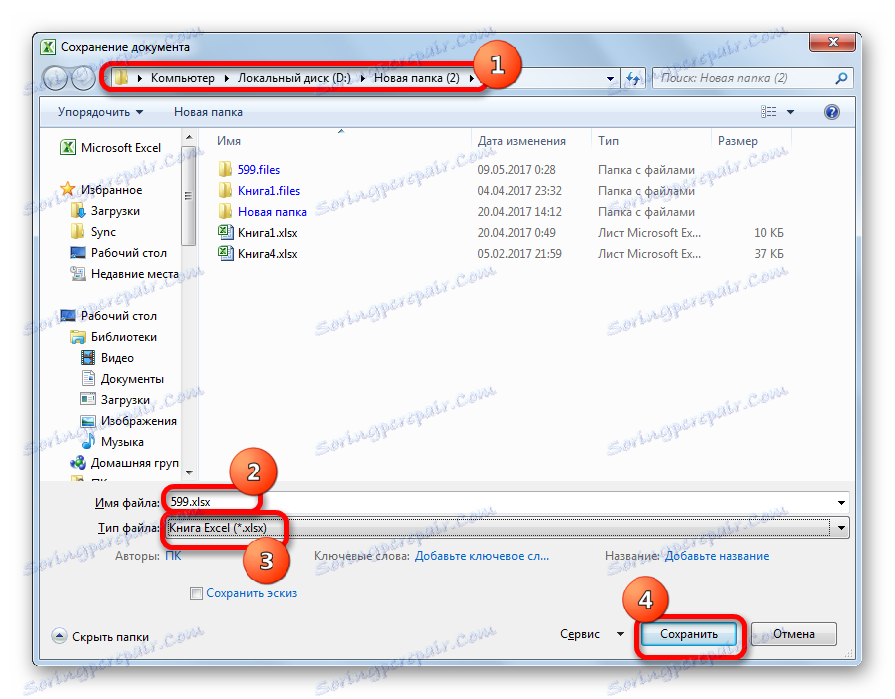Viewport: 895px width, 699px height.
Task: Click Компьютер in the breadcrumb path
Action: (183, 78)
